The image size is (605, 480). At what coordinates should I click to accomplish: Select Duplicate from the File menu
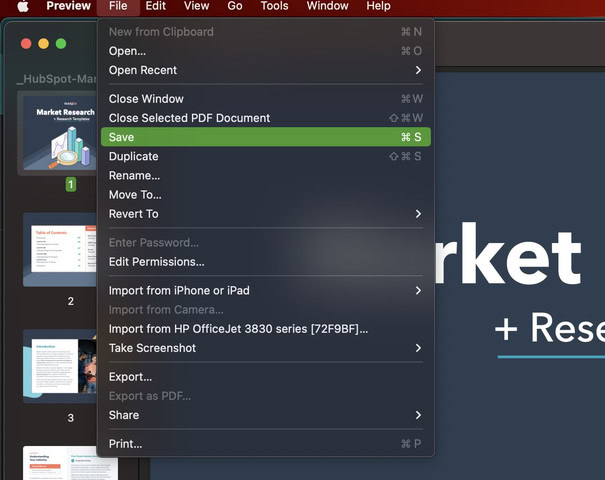[x=265, y=156]
